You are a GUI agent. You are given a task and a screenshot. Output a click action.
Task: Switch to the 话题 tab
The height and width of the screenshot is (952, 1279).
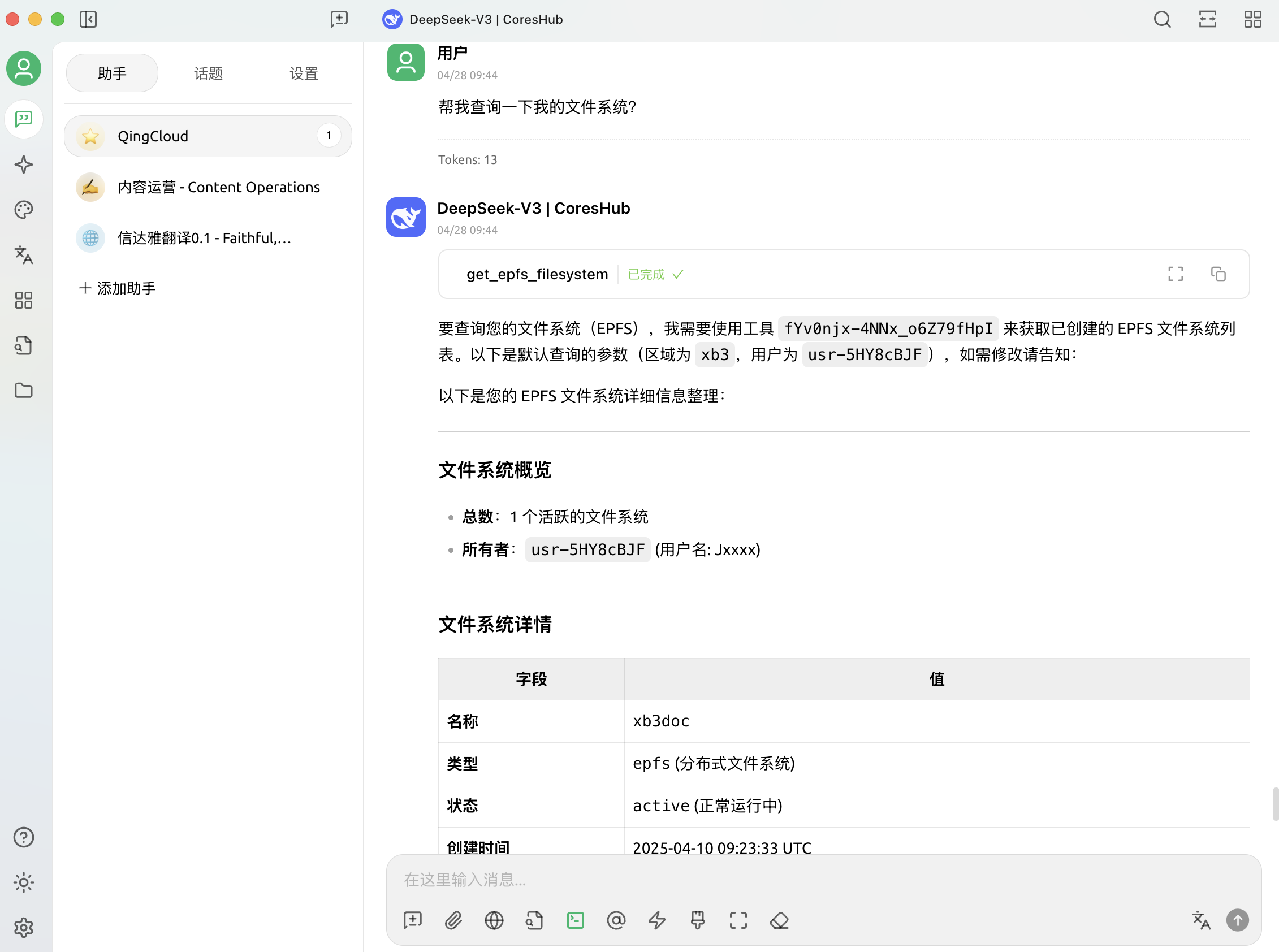coord(208,73)
